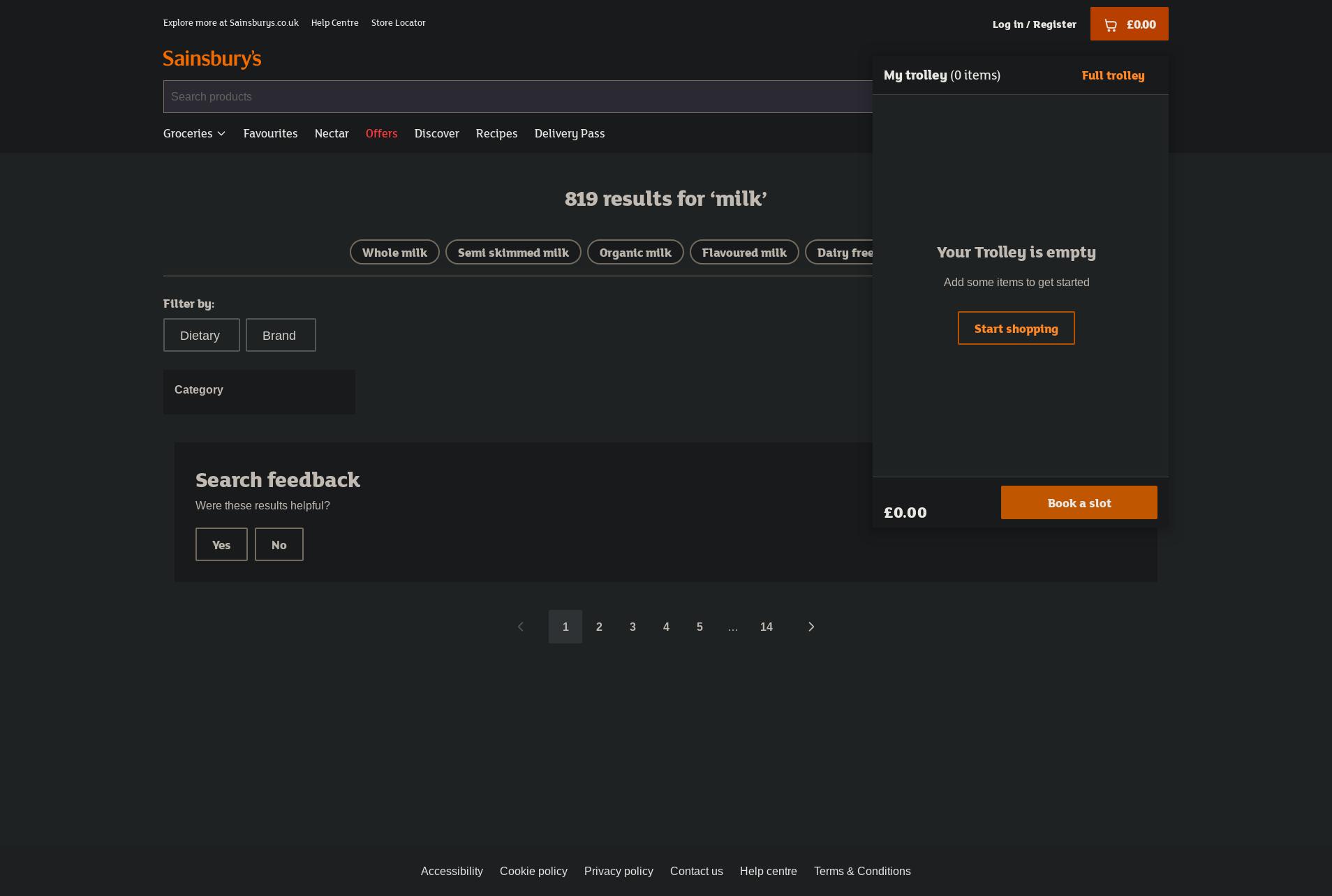Open the Recipes section

tap(496, 133)
